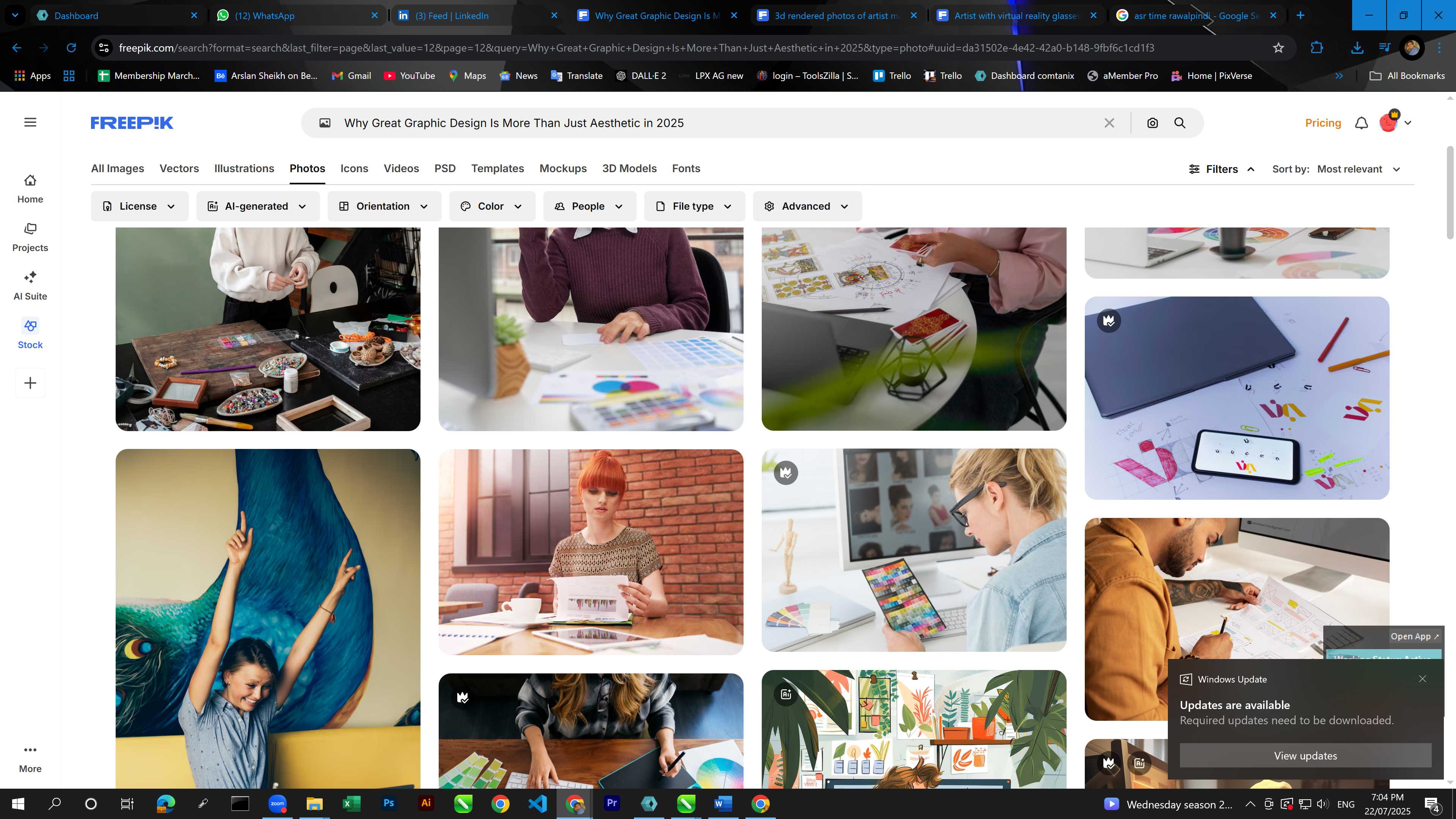The width and height of the screenshot is (1456, 819).
Task: Open the user avatar account menu
Action: (x=1395, y=122)
